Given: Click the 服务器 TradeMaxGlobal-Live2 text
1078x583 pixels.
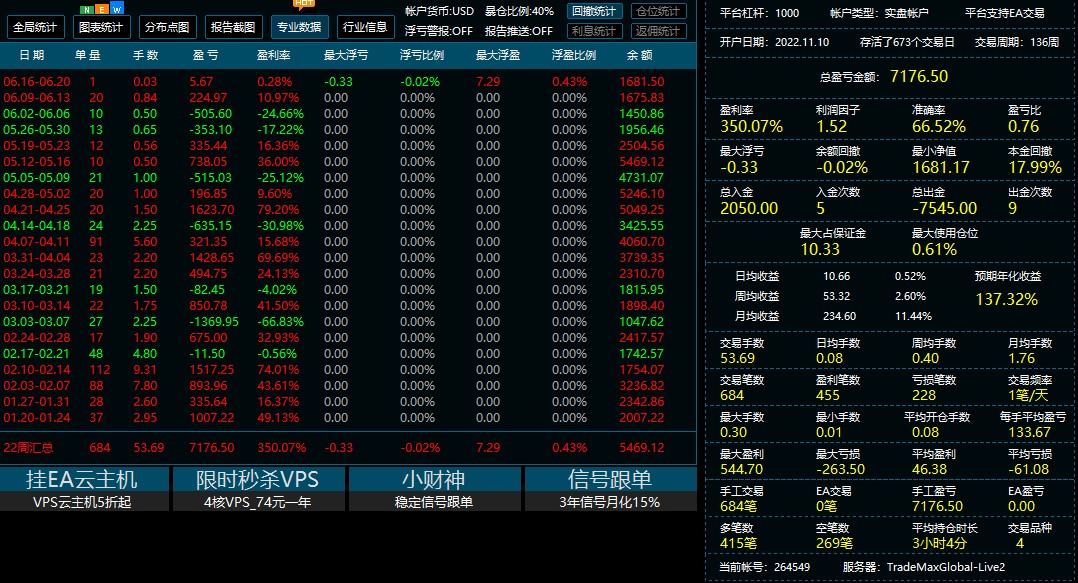Looking at the screenshot, I should [x=924, y=567].
